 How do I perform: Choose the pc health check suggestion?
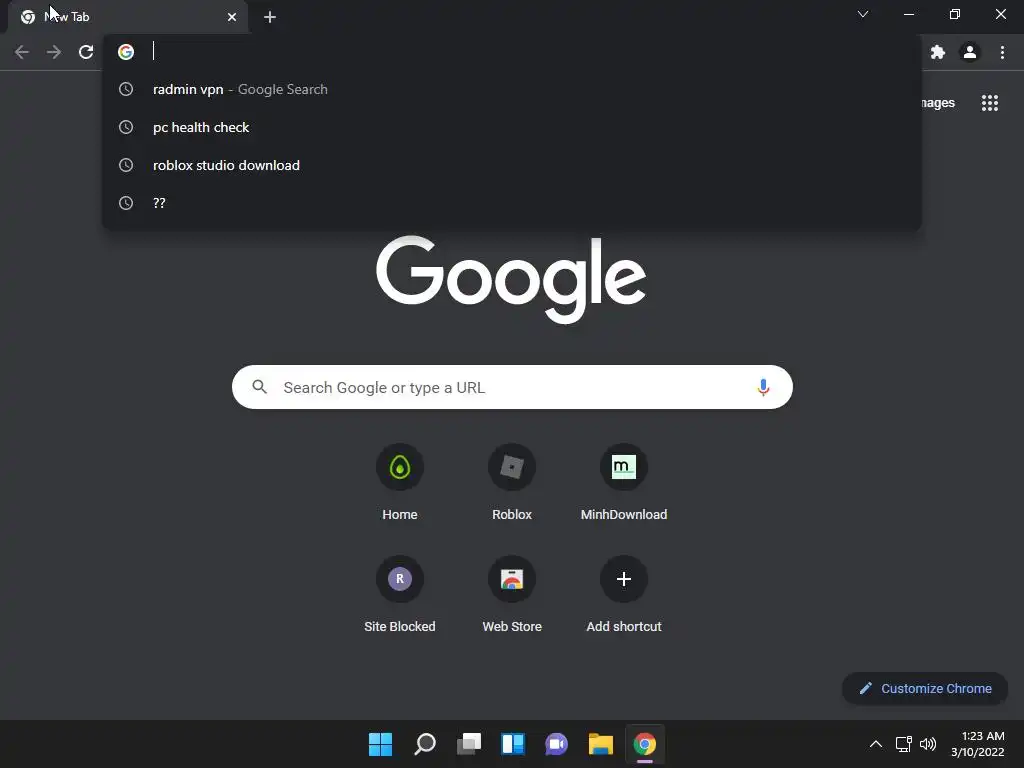tap(511, 127)
